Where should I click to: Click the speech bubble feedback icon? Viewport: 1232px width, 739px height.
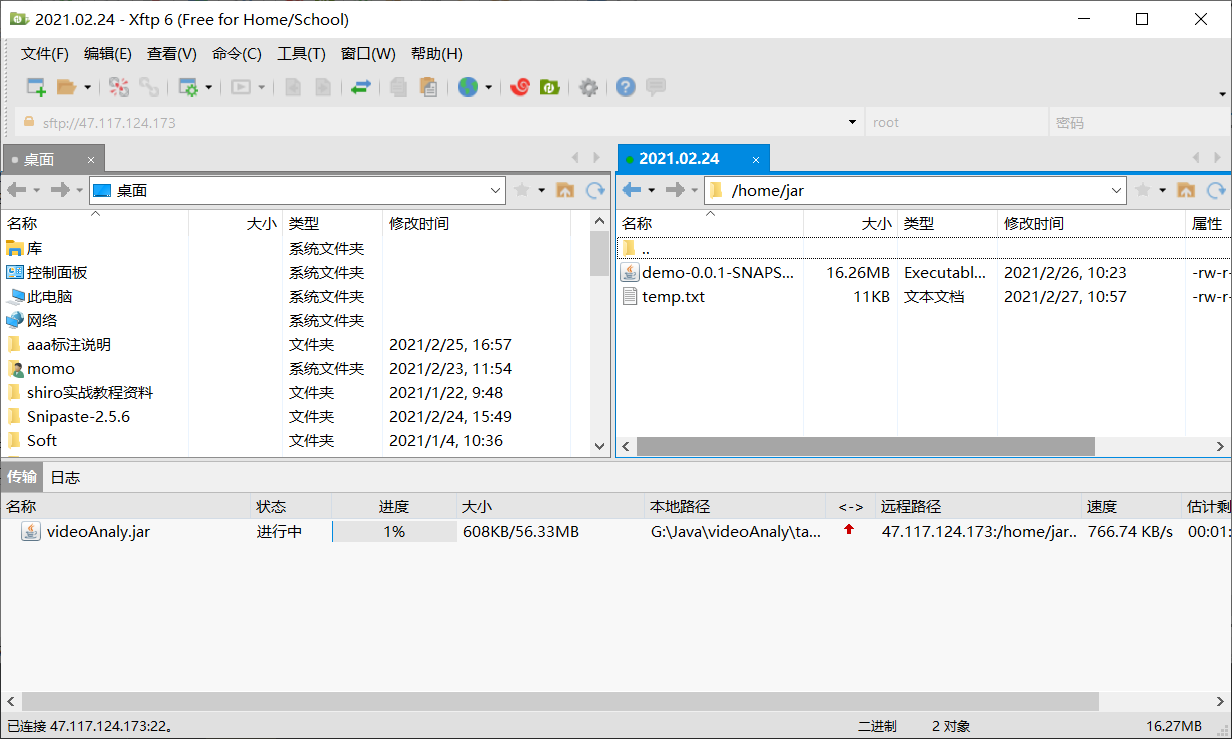[x=656, y=87]
